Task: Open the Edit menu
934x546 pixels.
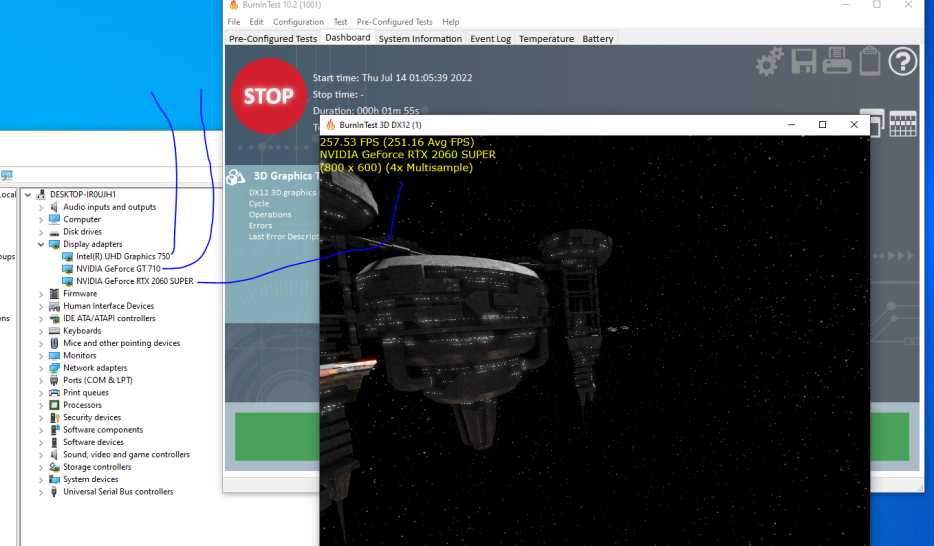Action: tap(256, 22)
